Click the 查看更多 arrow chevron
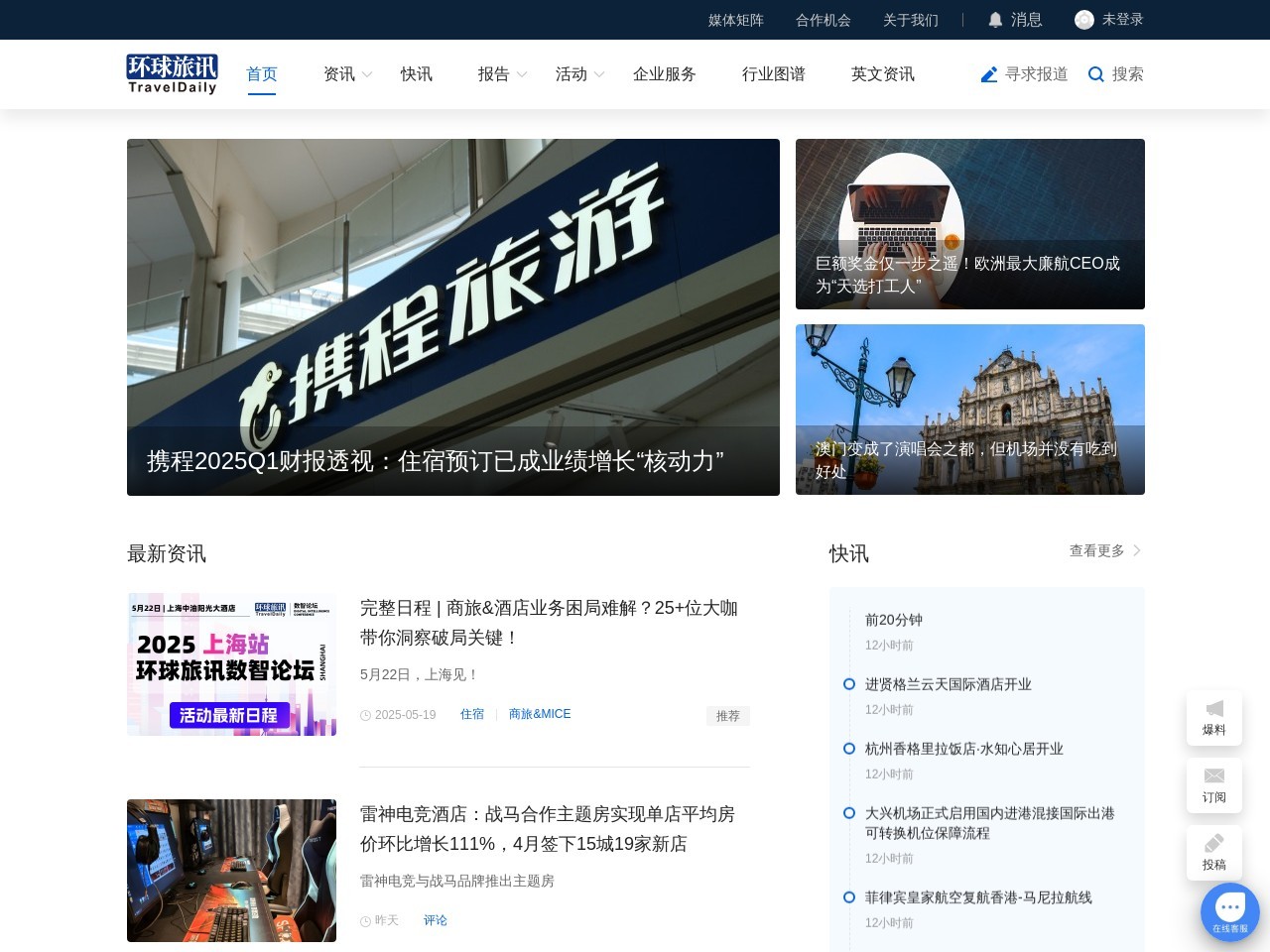This screenshot has width=1270, height=952. click(1137, 550)
